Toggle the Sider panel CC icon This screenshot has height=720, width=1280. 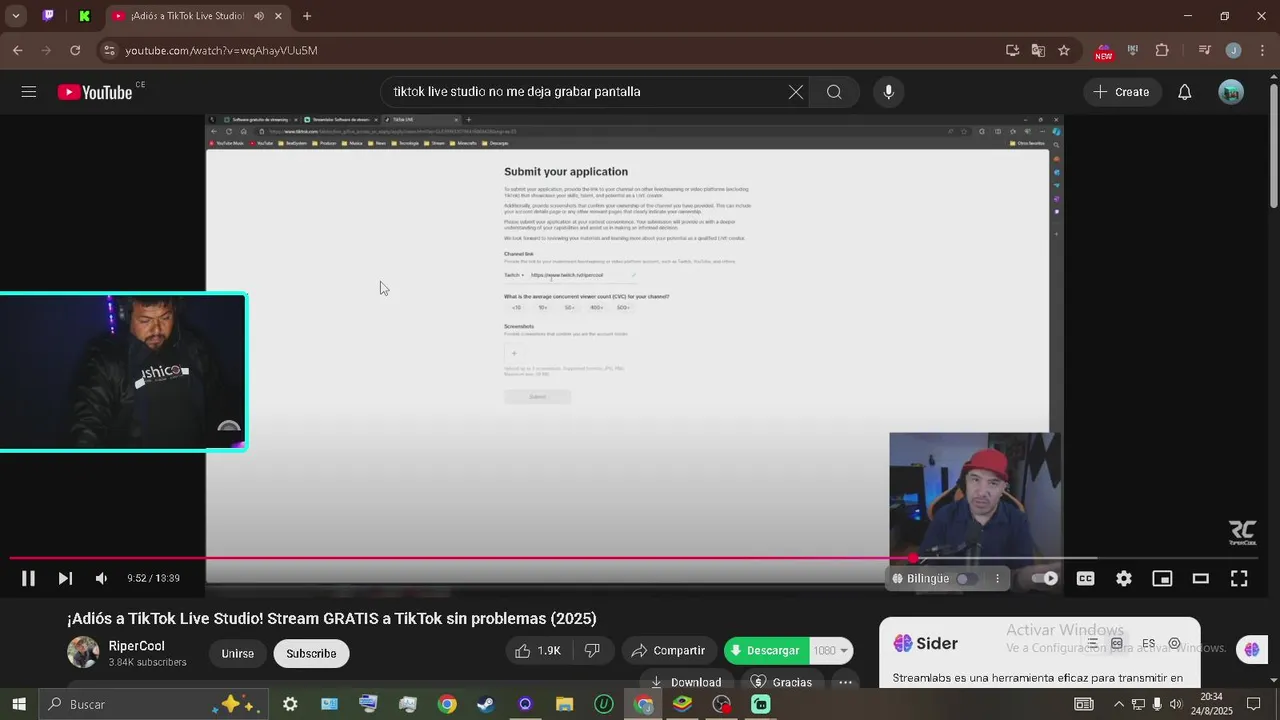tap(1117, 644)
